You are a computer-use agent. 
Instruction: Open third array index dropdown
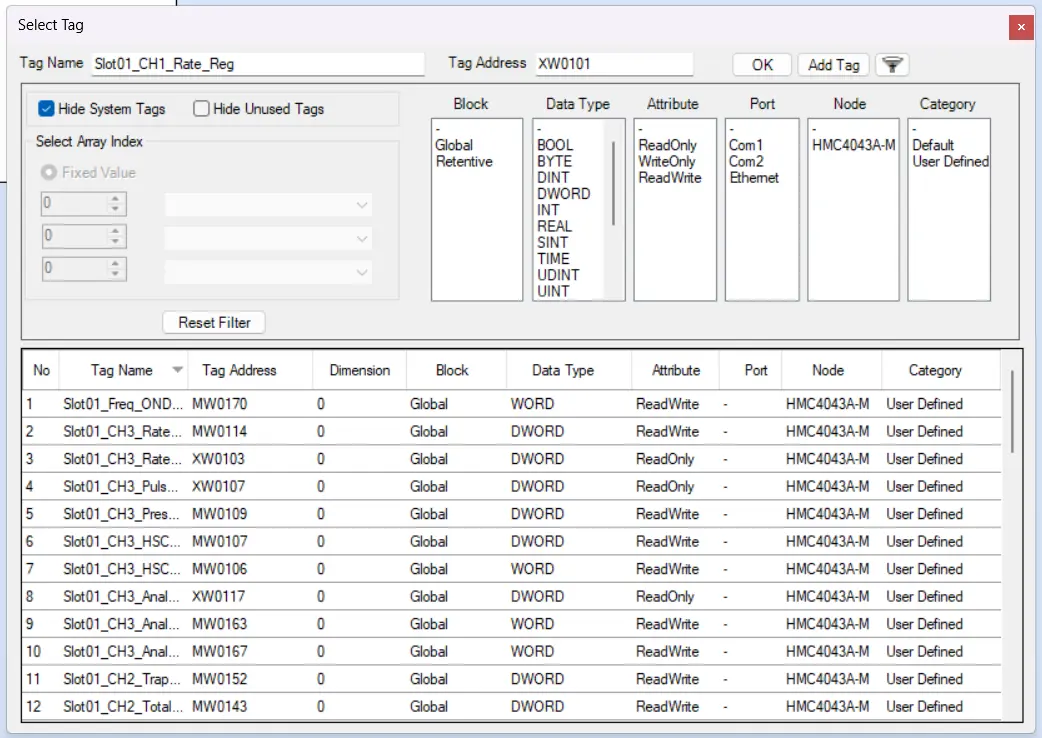pos(268,271)
